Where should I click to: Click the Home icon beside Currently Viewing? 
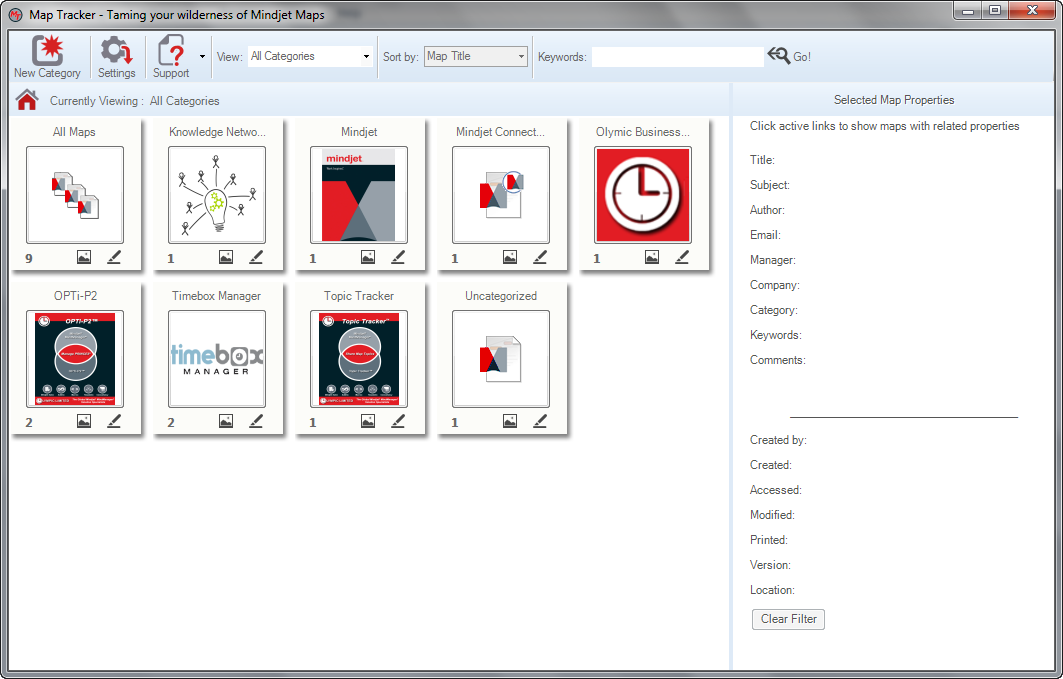[x=27, y=100]
